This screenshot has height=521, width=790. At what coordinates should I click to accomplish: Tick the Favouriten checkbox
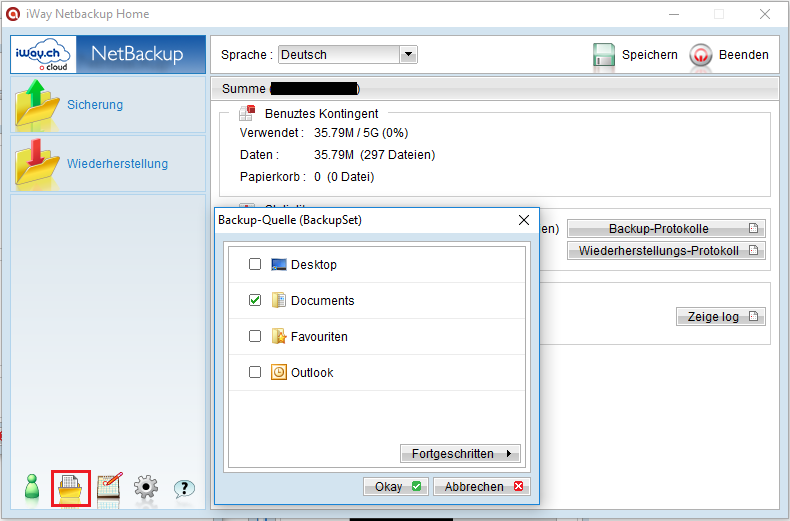(255, 336)
